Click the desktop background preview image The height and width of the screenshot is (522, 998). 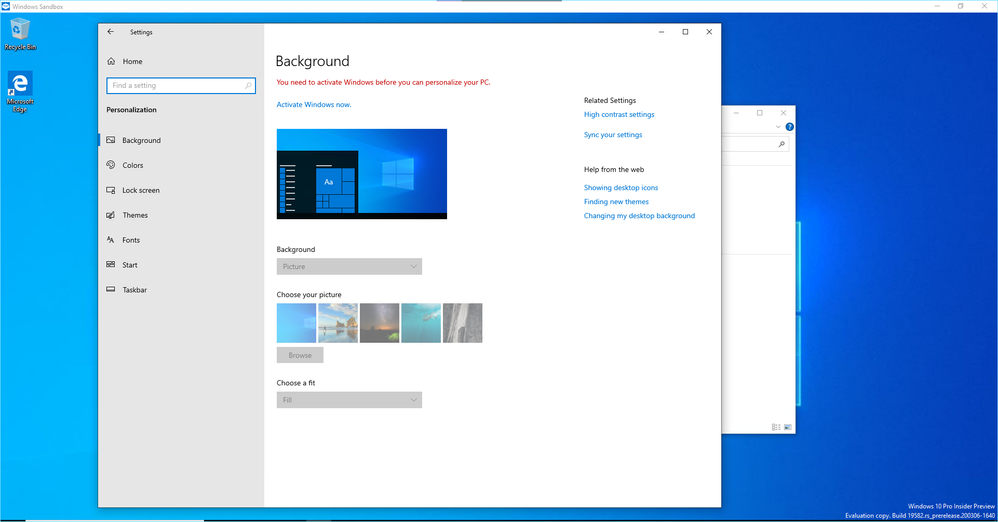(x=362, y=174)
